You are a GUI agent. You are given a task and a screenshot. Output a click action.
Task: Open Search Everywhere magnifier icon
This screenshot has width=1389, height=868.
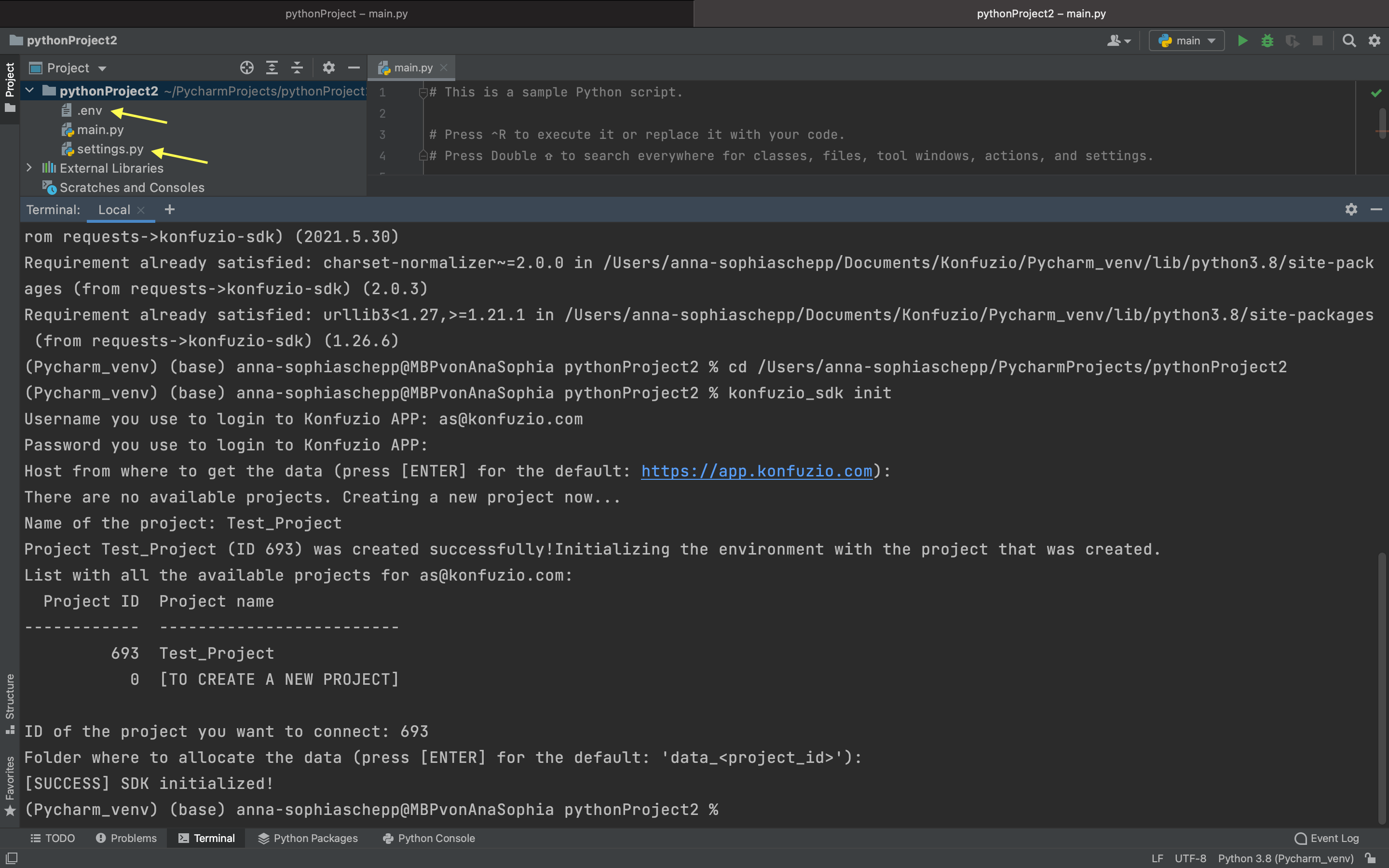coord(1349,41)
